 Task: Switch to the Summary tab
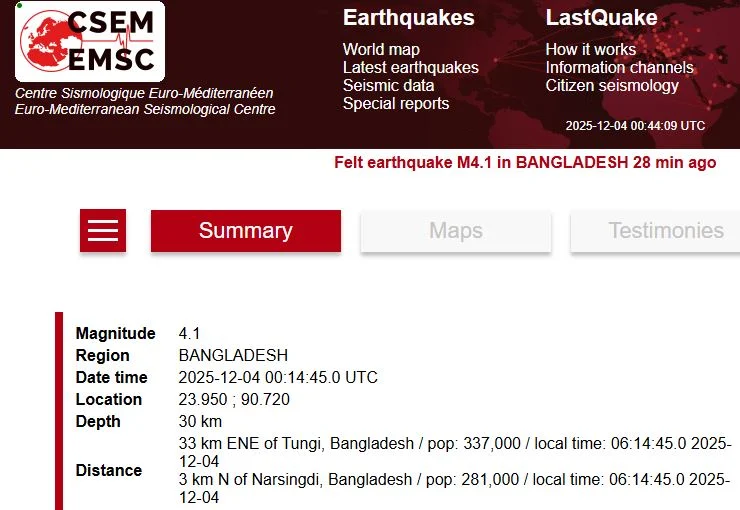pos(245,231)
